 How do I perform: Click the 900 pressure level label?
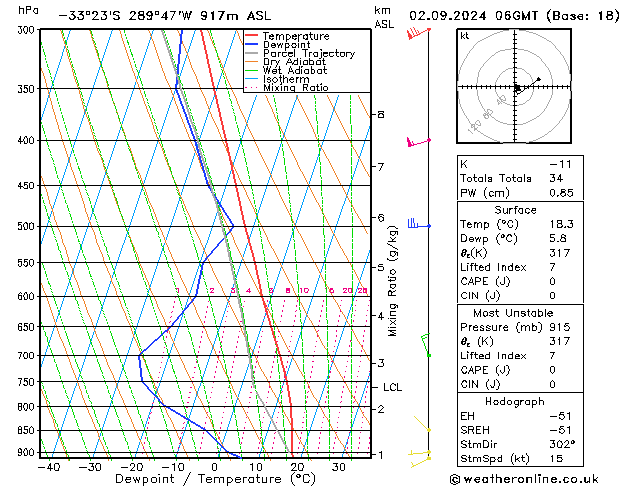[x=28, y=453]
